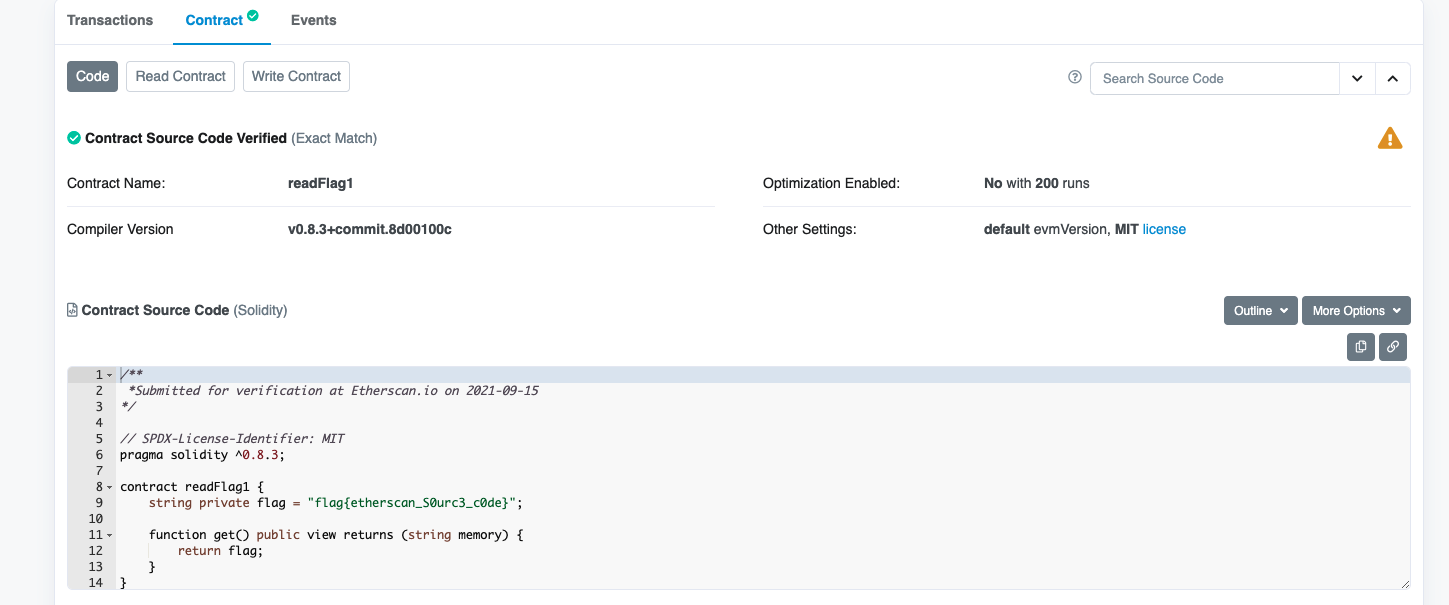This screenshot has height=605, width=1449.
Task: Click the orange compiler warning triangle
Action: pos(1389,139)
